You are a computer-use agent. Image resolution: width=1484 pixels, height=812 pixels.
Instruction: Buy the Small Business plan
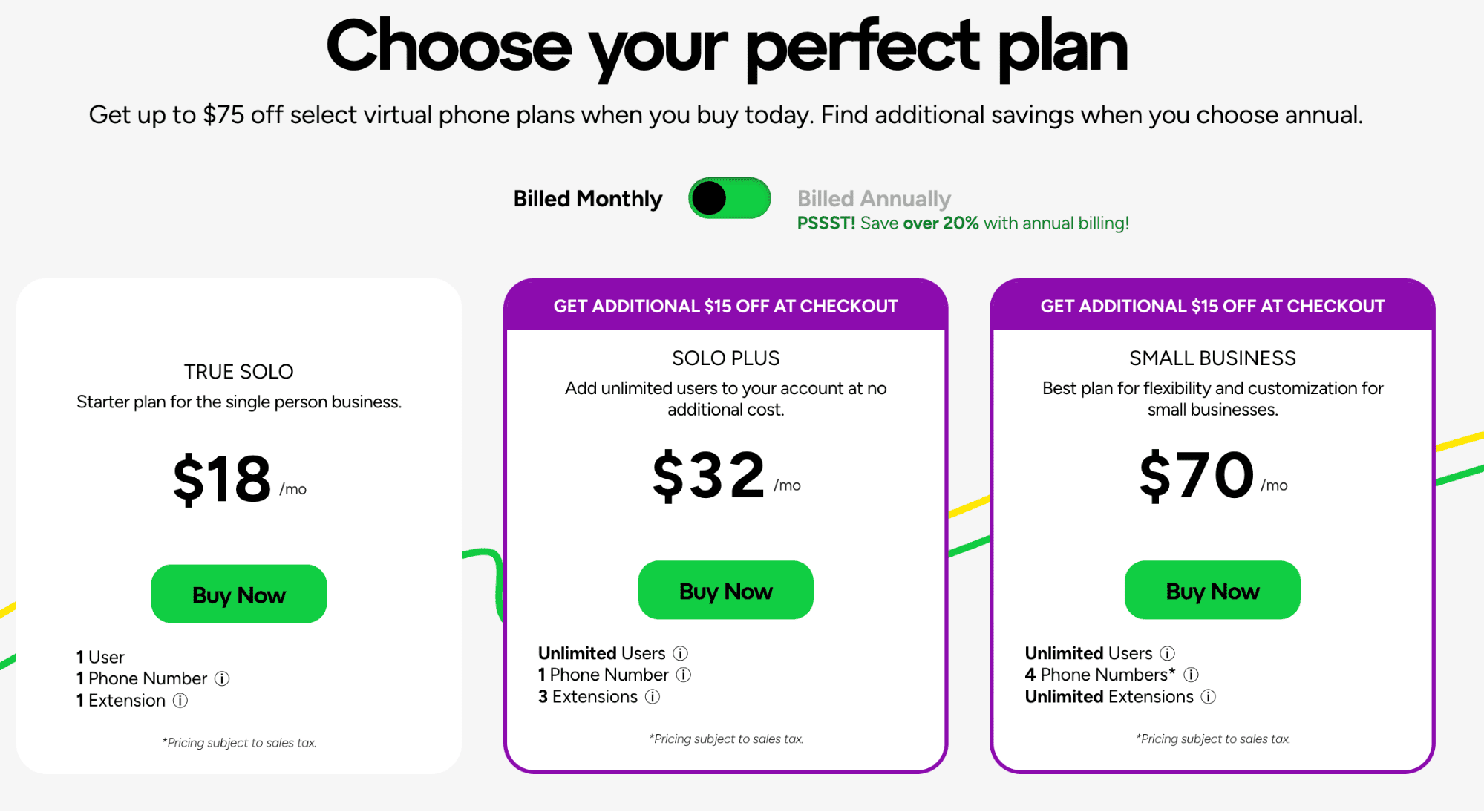1212,591
